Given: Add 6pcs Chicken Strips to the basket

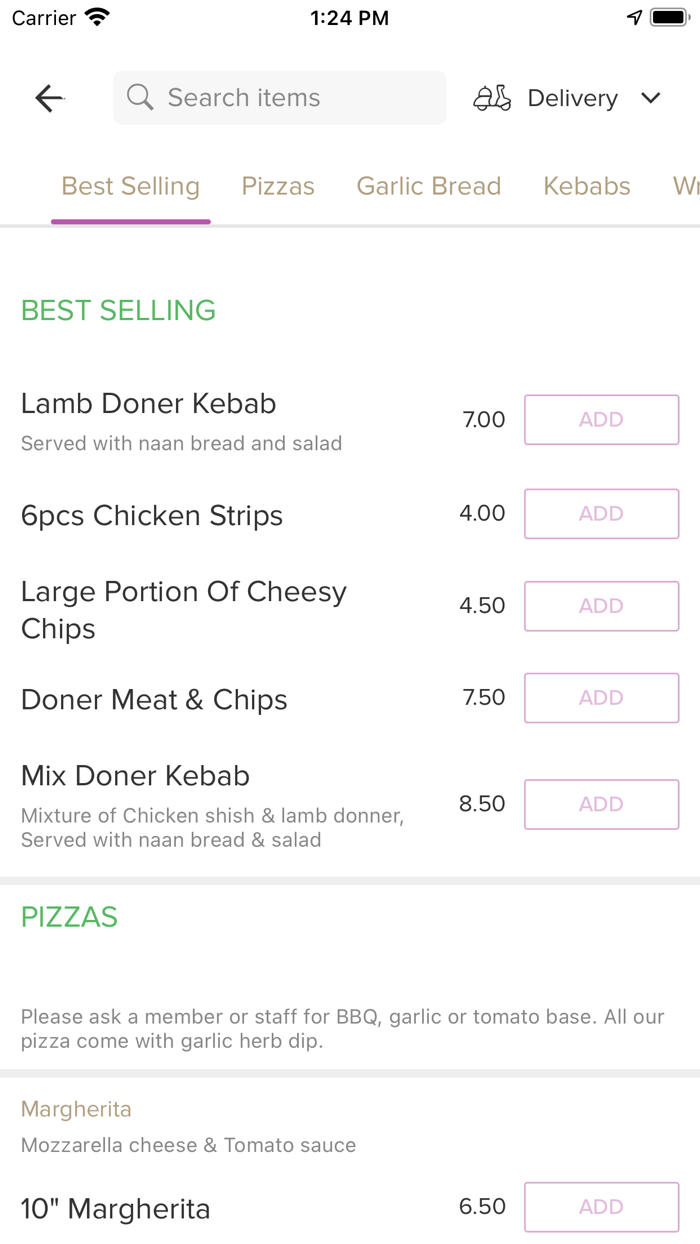Looking at the screenshot, I should pos(601,513).
